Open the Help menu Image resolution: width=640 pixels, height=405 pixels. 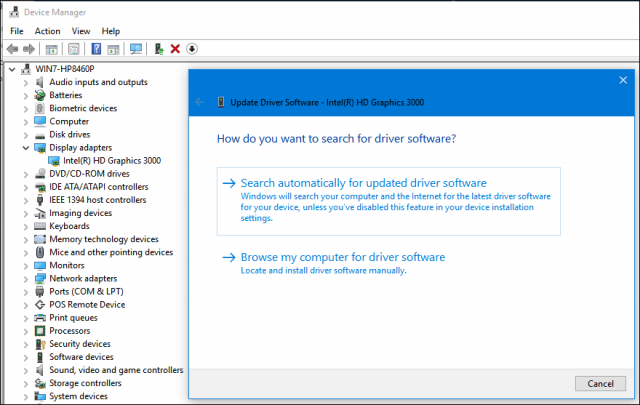111,31
